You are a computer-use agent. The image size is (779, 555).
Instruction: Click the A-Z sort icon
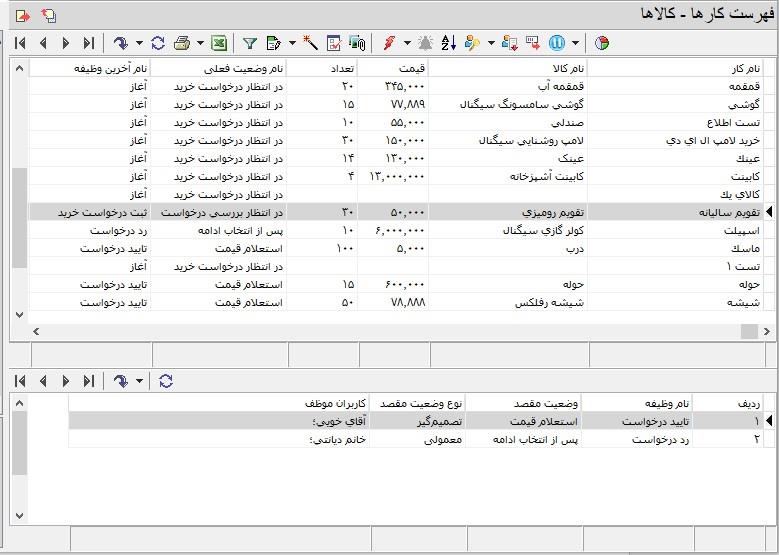click(x=449, y=43)
